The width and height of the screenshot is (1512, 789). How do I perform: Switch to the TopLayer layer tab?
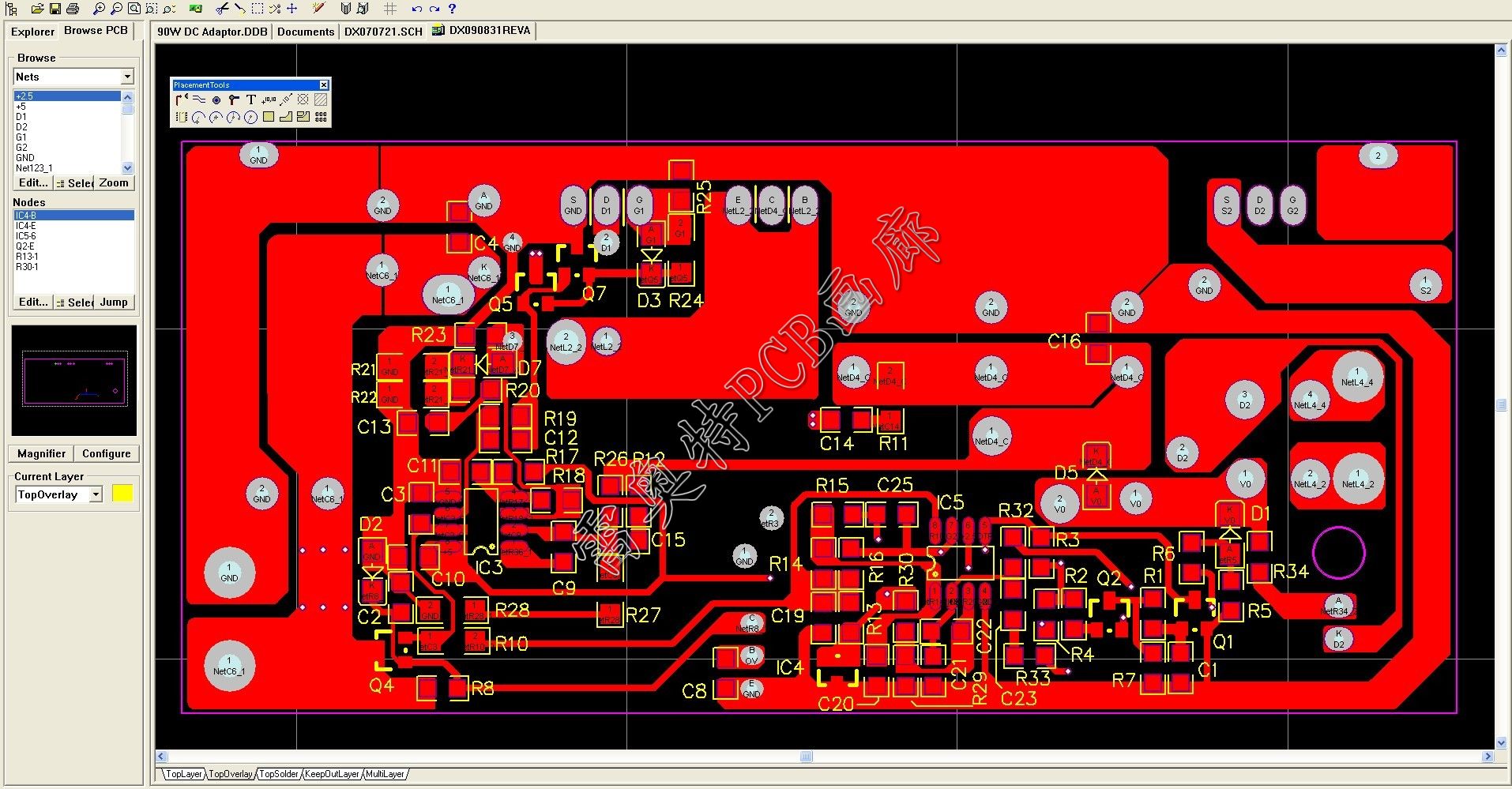tap(183, 774)
